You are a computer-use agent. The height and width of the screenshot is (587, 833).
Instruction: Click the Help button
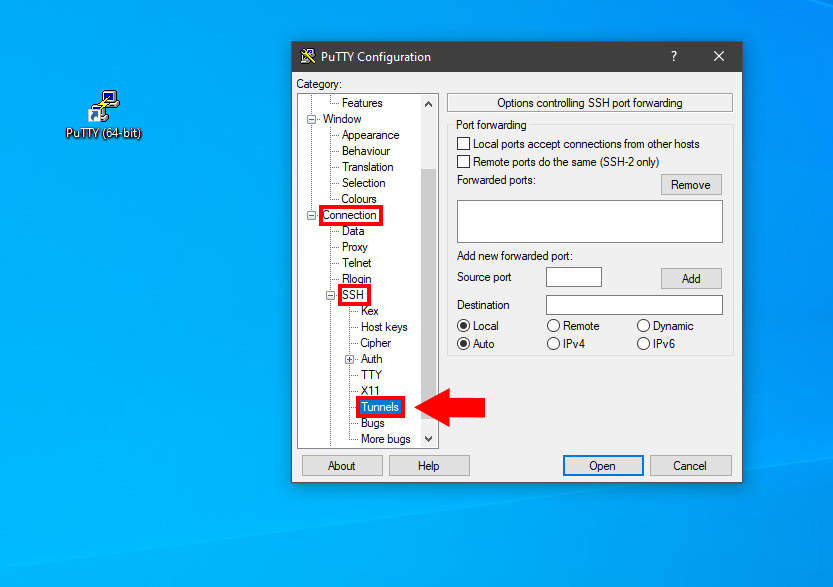point(429,466)
